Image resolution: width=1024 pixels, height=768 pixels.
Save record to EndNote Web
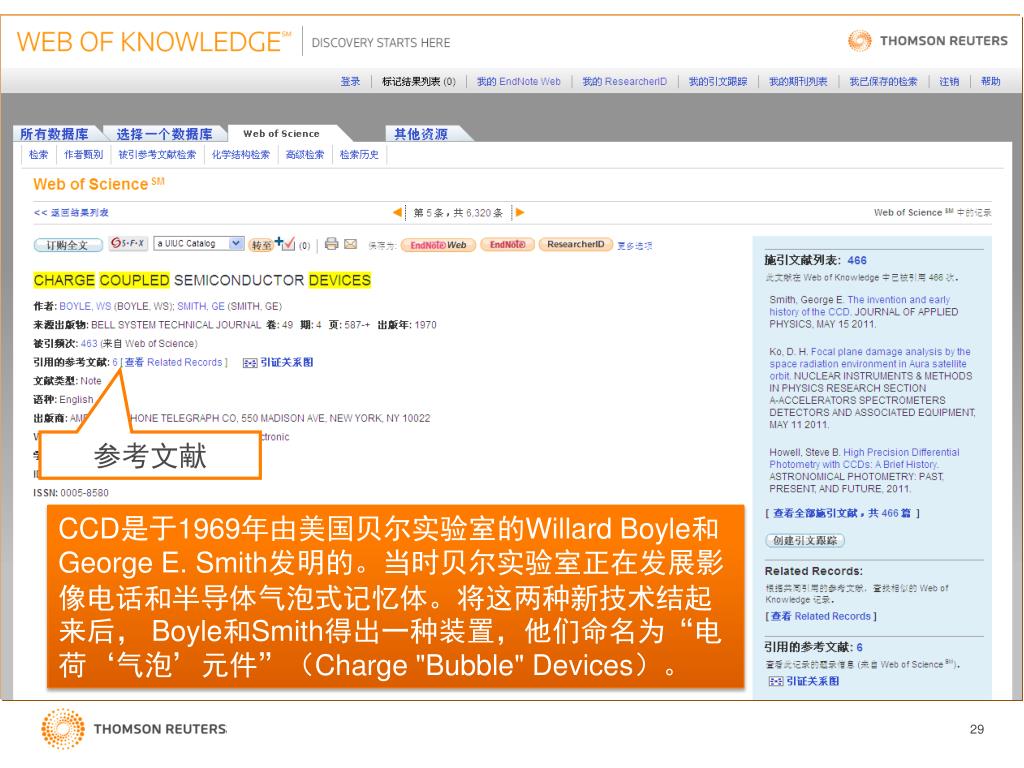[438, 245]
